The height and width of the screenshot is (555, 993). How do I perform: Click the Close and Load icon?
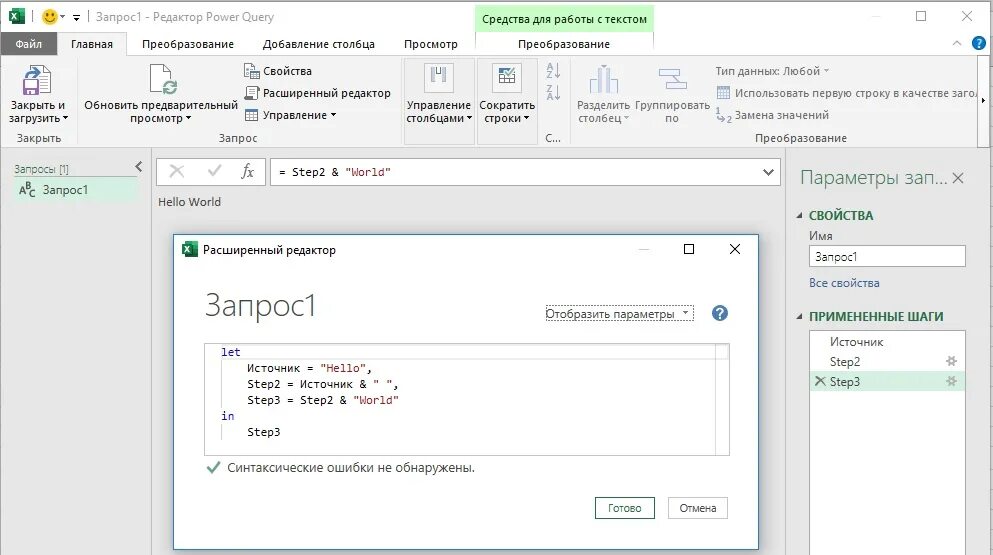[37, 80]
